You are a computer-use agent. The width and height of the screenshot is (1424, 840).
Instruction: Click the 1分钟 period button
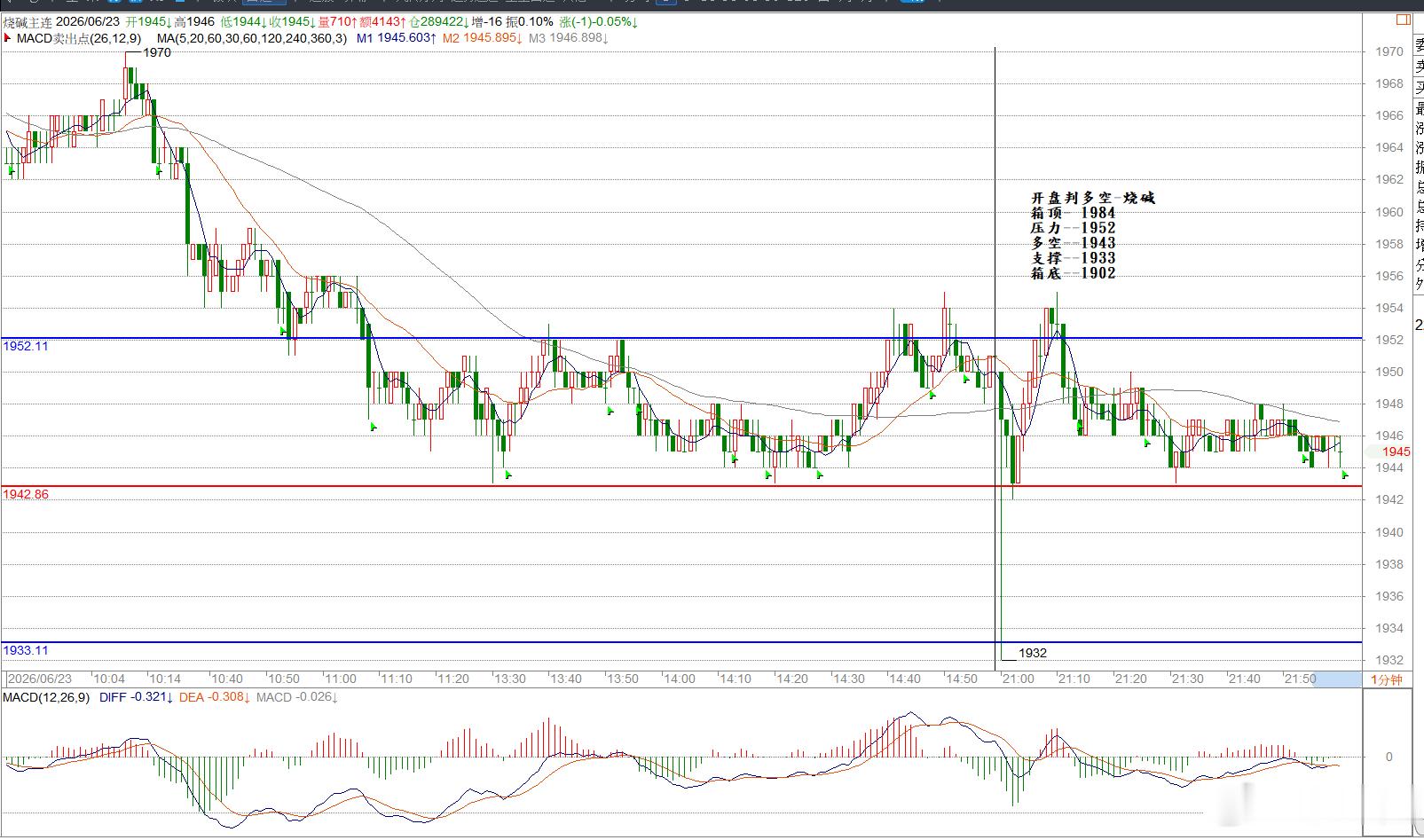click(x=1386, y=679)
